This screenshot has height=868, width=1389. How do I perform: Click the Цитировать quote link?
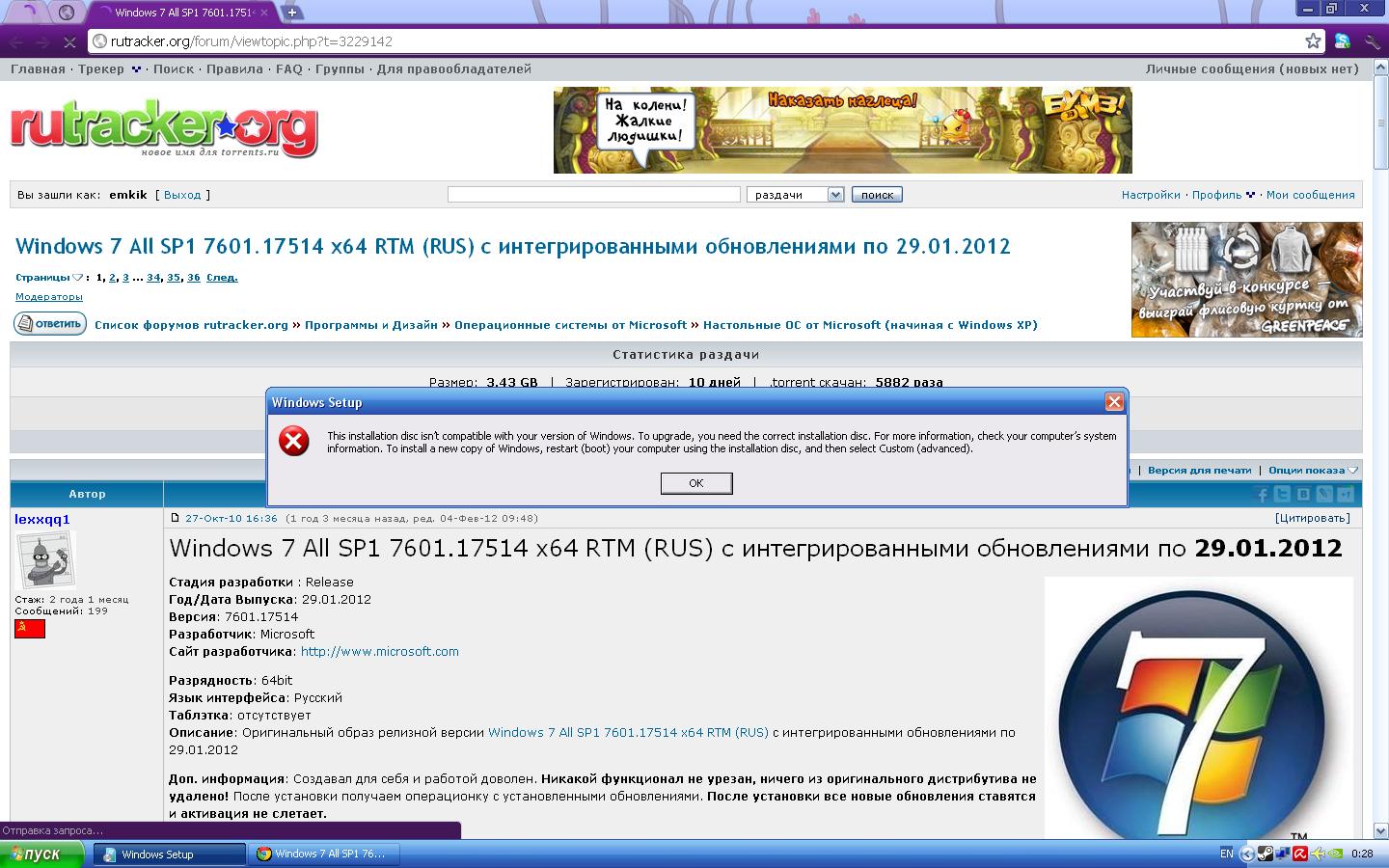[x=1312, y=518]
